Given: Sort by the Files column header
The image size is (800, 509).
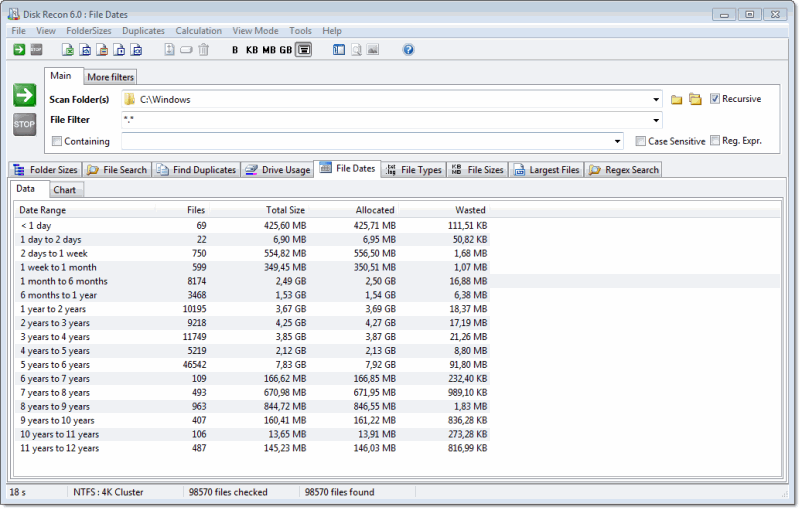Looking at the screenshot, I should click(x=182, y=210).
